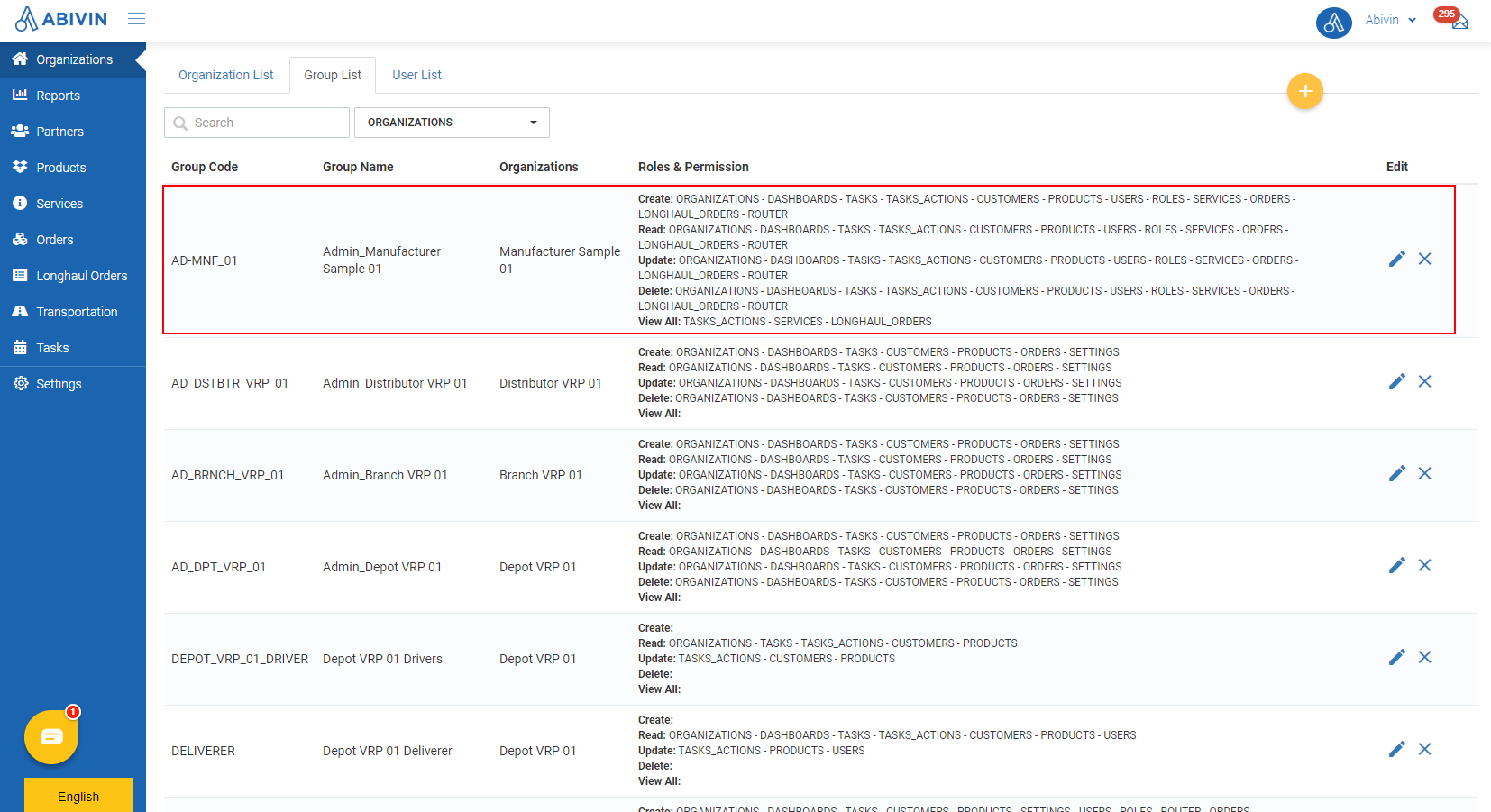Navigate to Products in the sidebar
The height and width of the screenshot is (812, 1491).
tap(73, 168)
